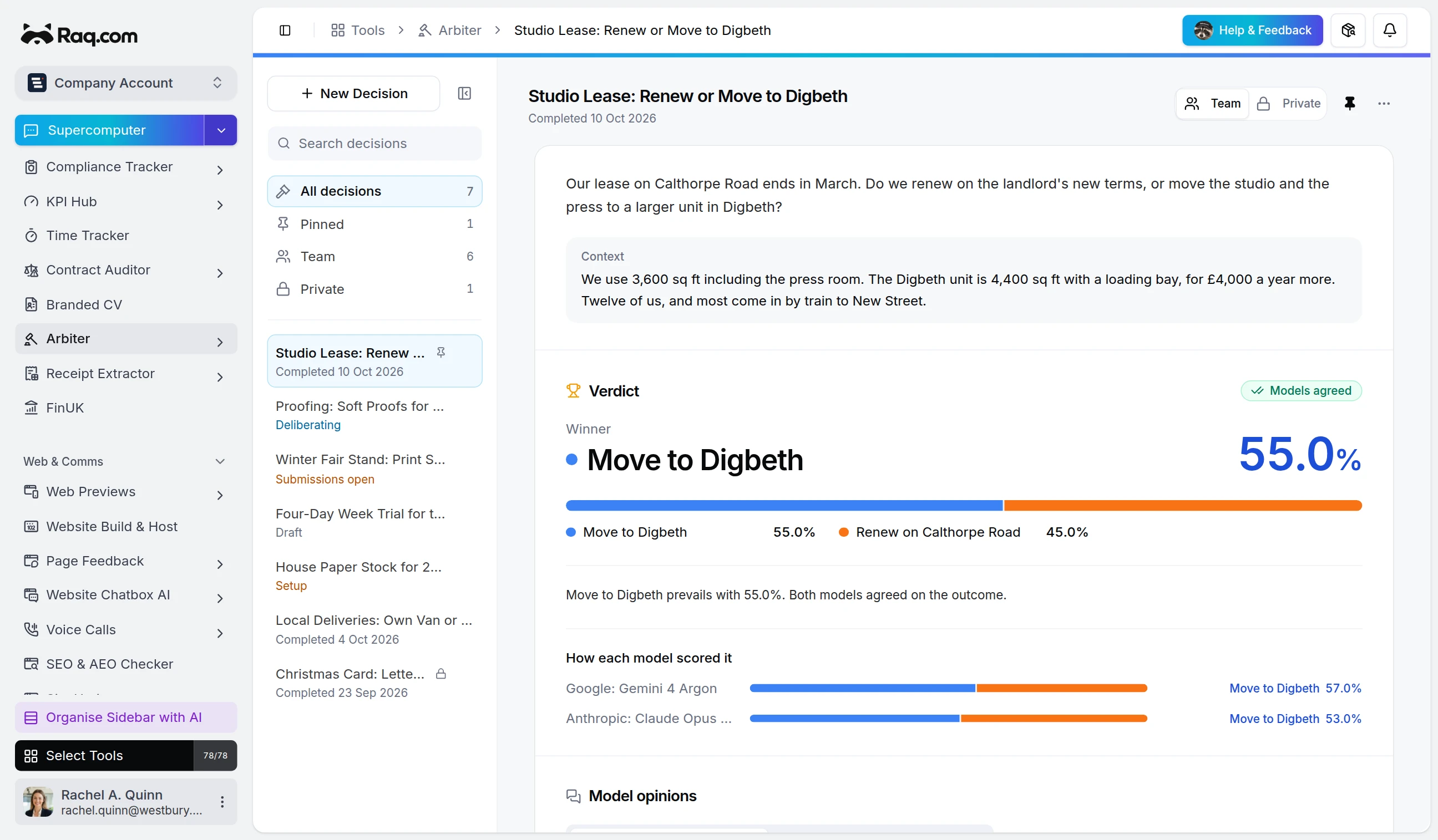Viewport: 1438px width, 840px height.
Task: Click the orange Renew segment of verdict bar
Action: (1182, 505)
